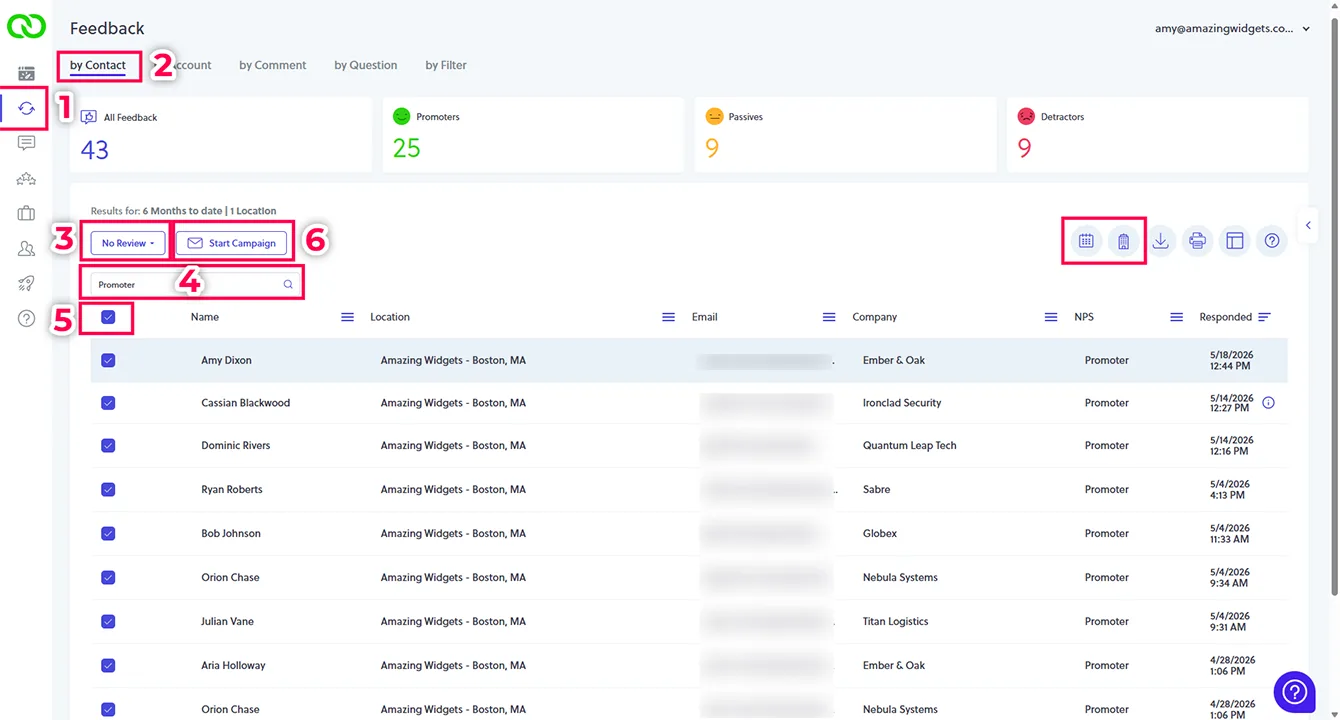Open the column layout icon

coord(1234,241)
